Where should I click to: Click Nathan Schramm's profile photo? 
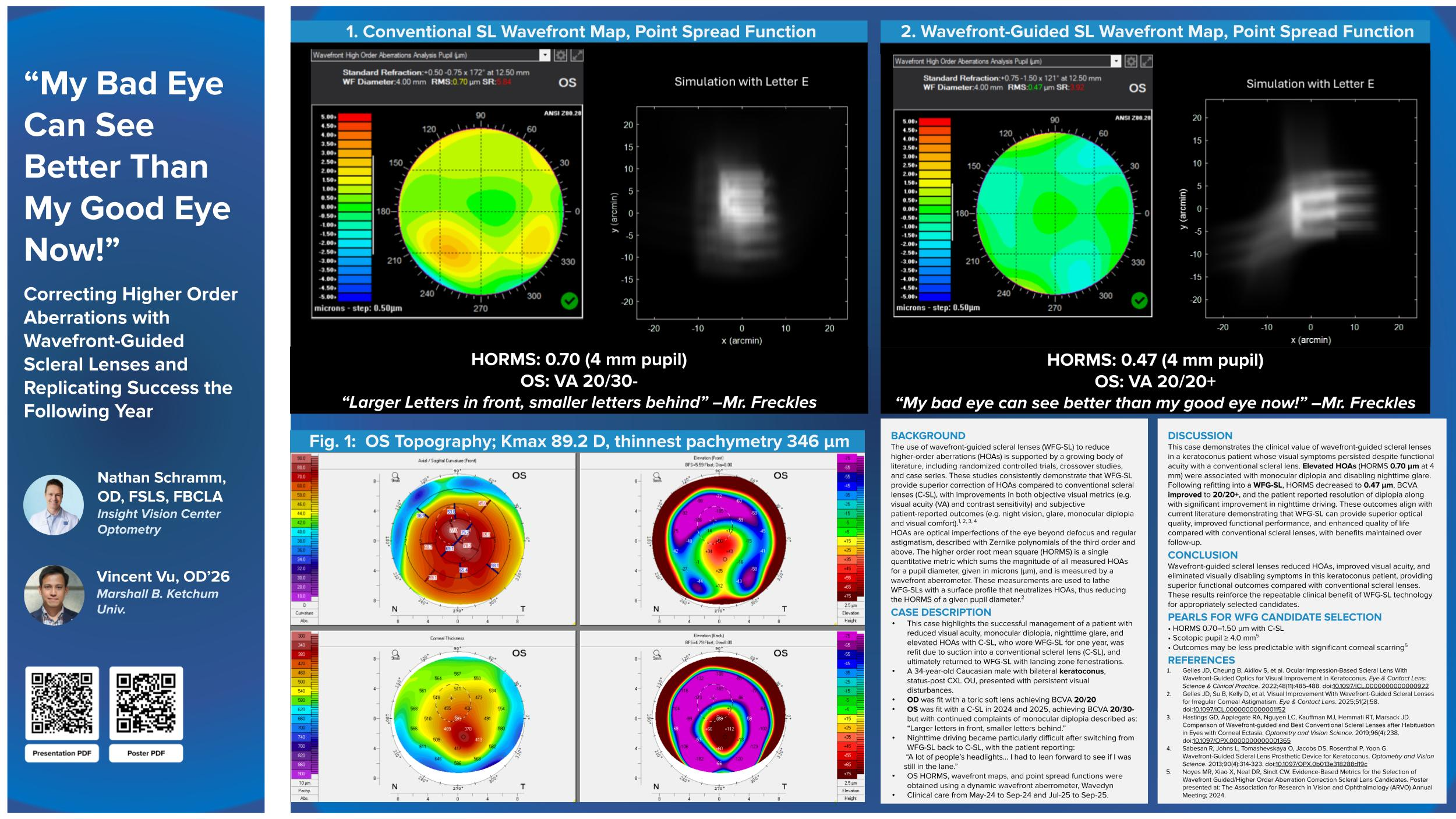point(54,504)
